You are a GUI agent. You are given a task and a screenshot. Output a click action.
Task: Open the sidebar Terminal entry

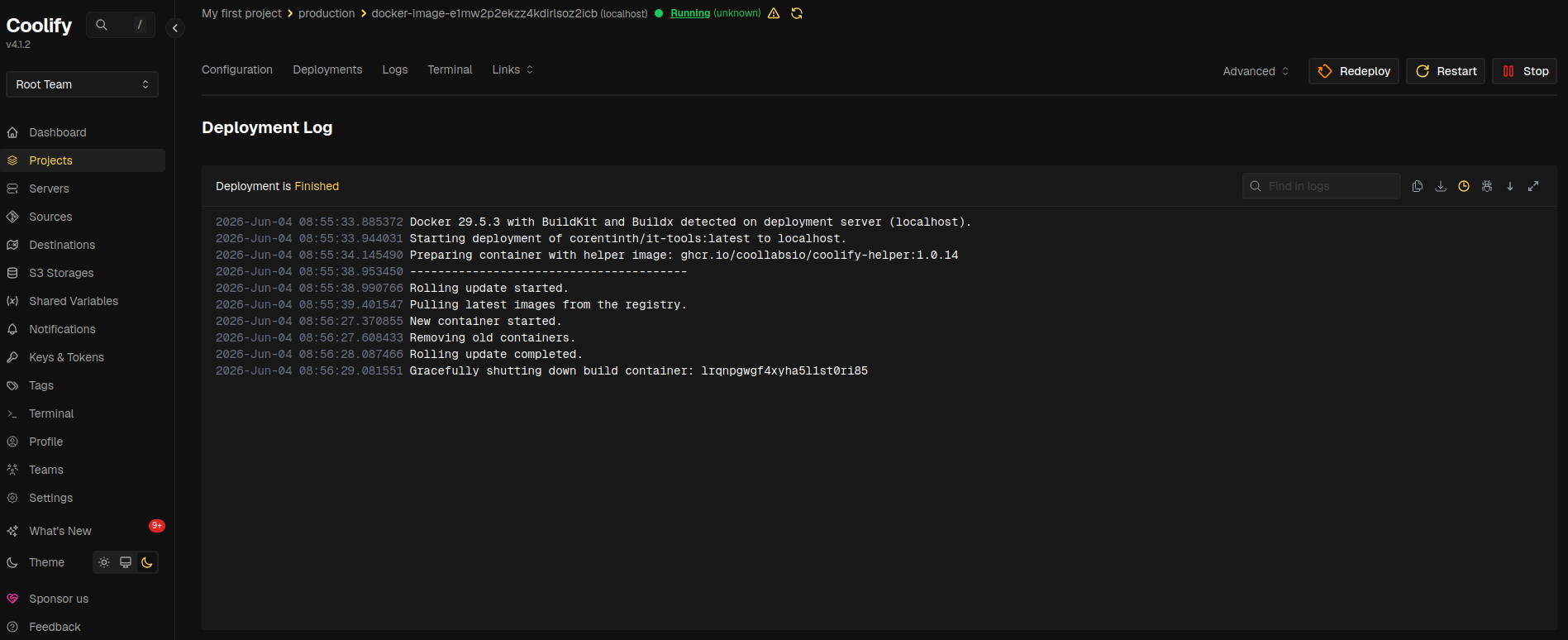coord(83,413)
